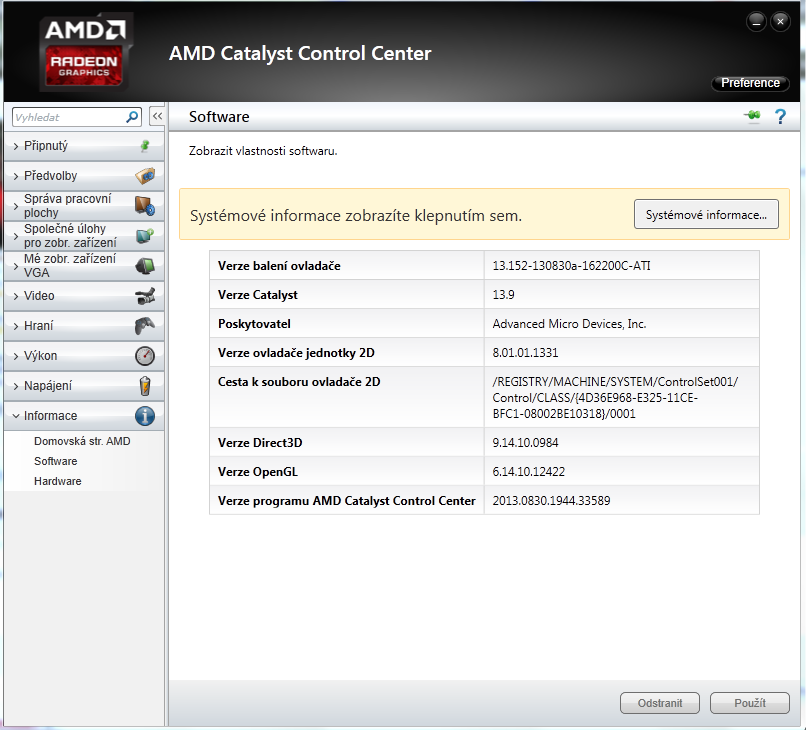Click the Verze Catalyst label
Viewport: 806px width, 730px height.
point(258,295)
